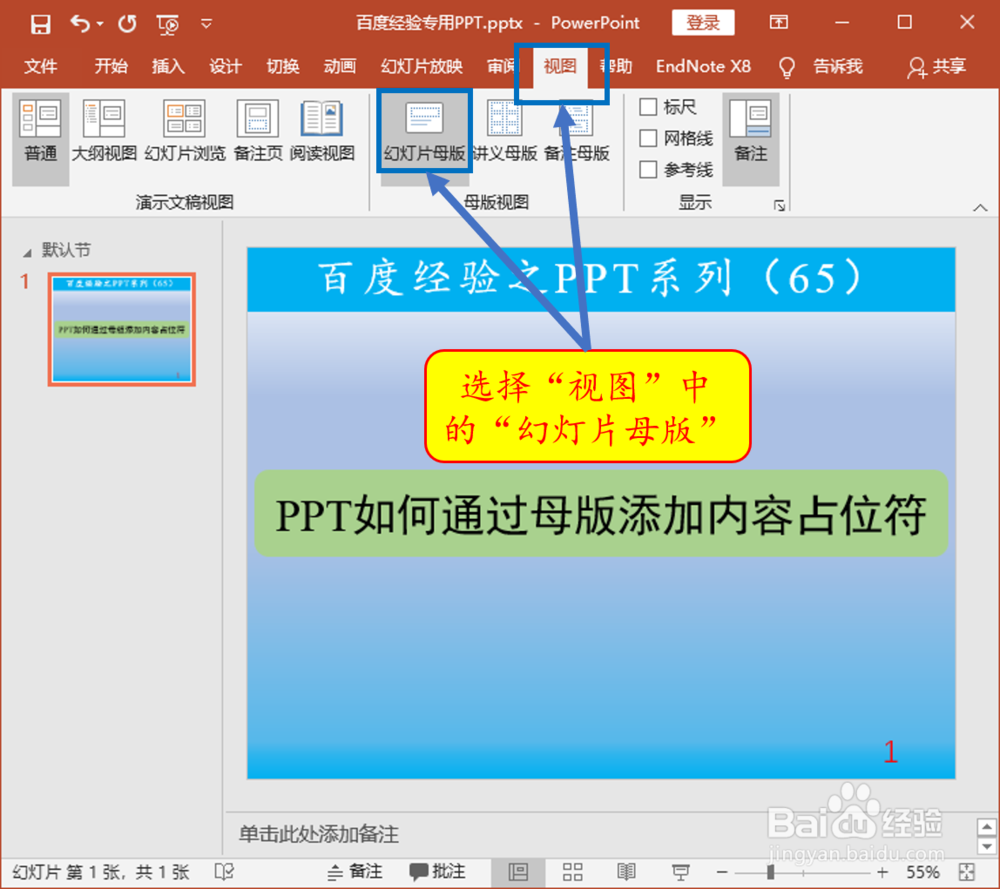Screen dimensions: 1000x889
Task: Select reading view icon in status bar
Action: pyautogui.click(x=626, y=872)
